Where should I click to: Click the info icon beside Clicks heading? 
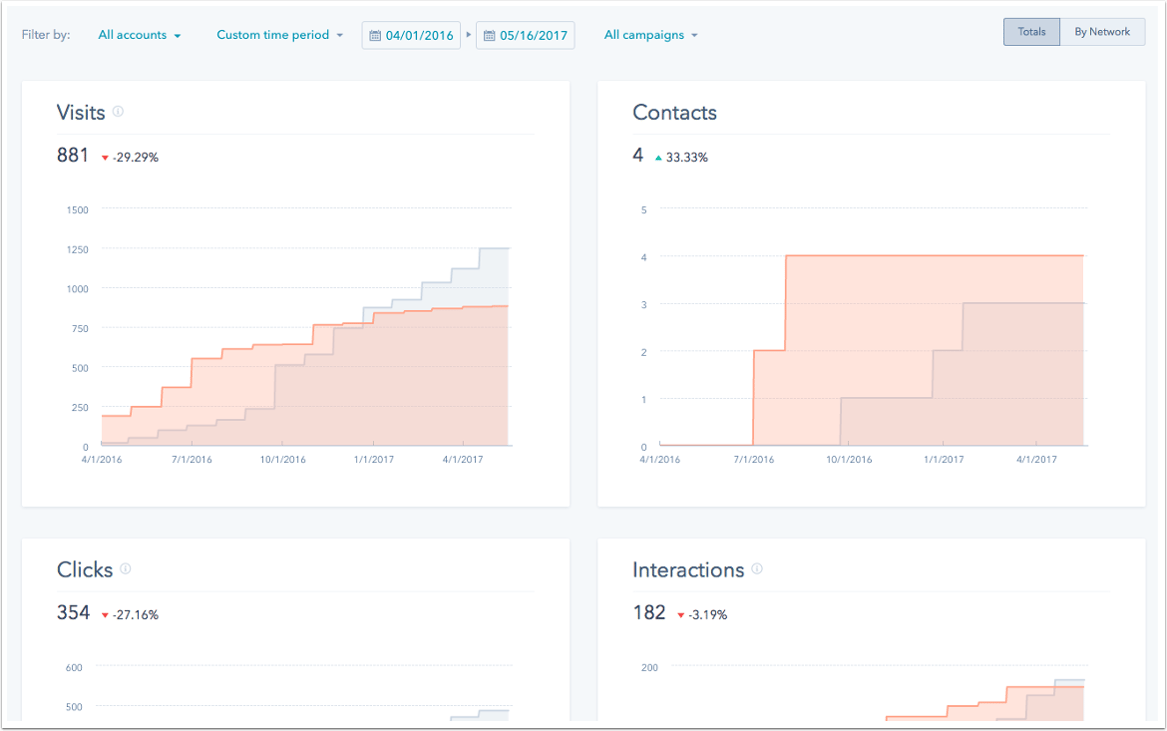tap(125, 569)
